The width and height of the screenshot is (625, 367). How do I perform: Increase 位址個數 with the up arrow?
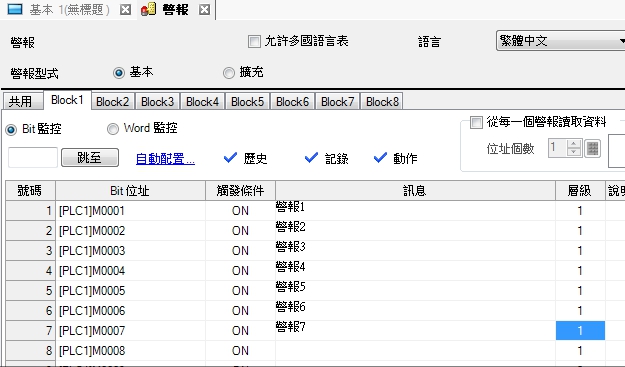(x=574, y=144)
